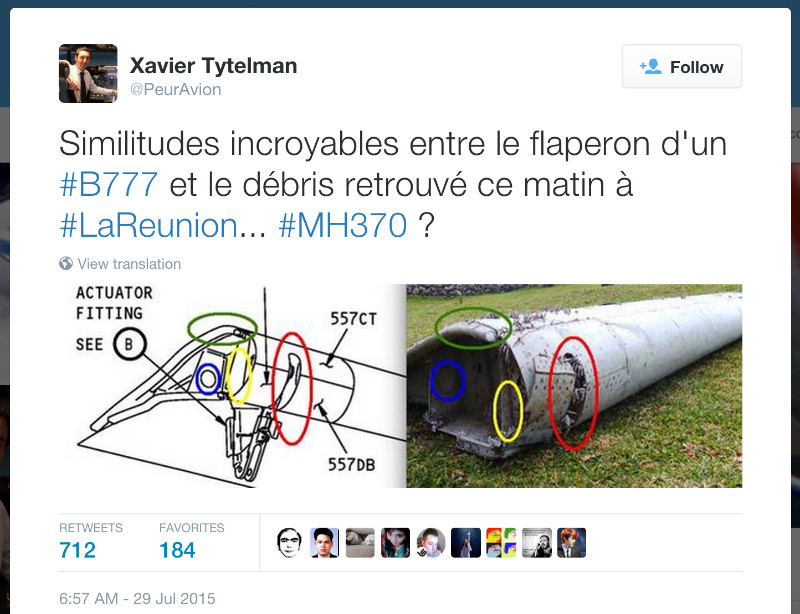The width and height of the screenshot is (800, 614).
Task: Click the third avatar, the beige photo
Action: (x=360, y=543)
